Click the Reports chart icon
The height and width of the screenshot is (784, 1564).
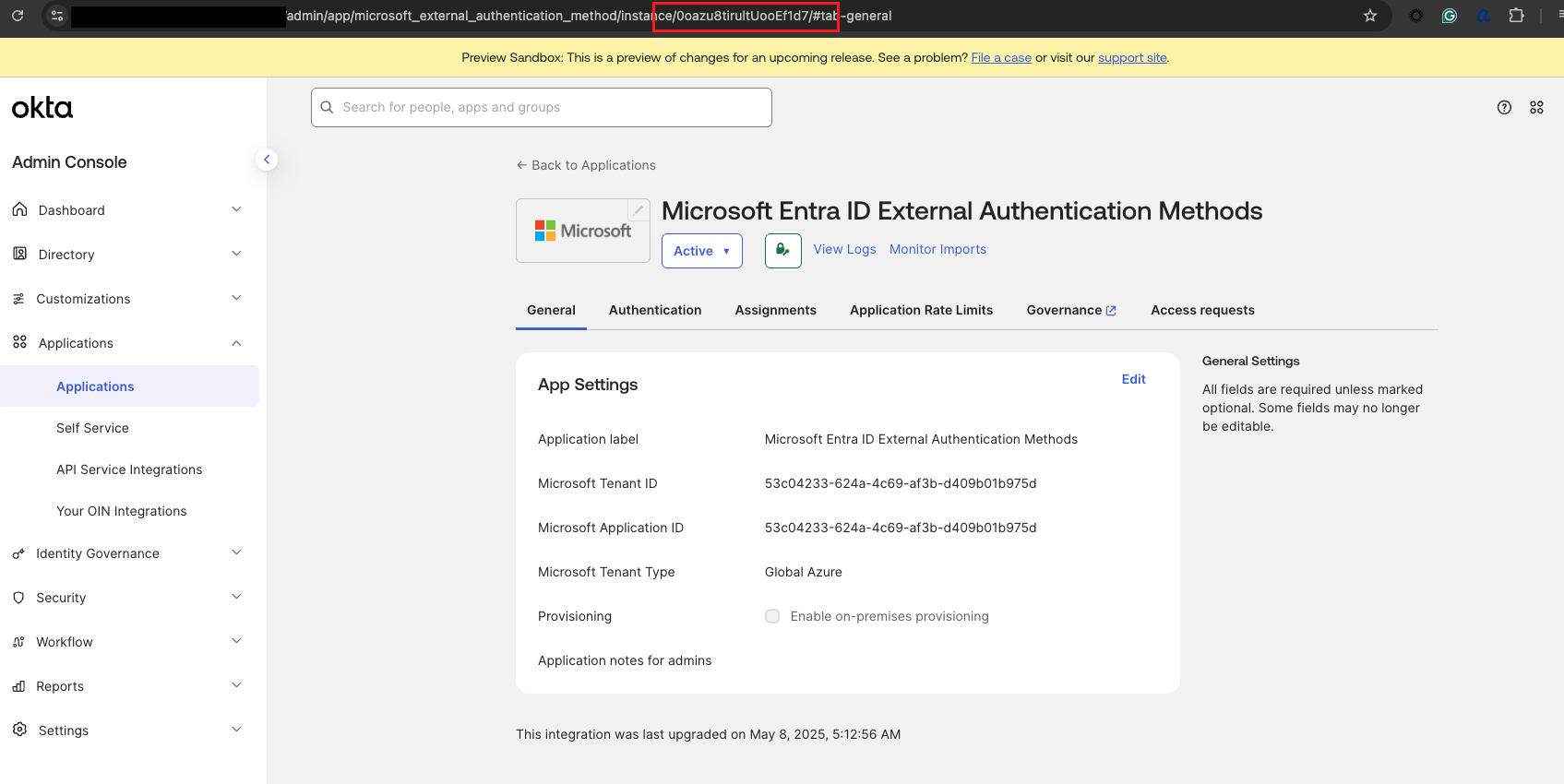pyautogui.click(x=18, y=686)
